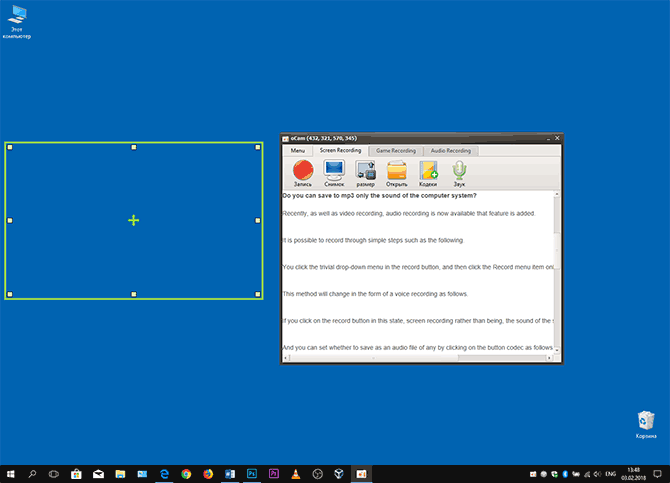Click the line 'You click the trivial drop-down menu'
The height and width of the screenshot is (483, 670).
pos(418,267)
